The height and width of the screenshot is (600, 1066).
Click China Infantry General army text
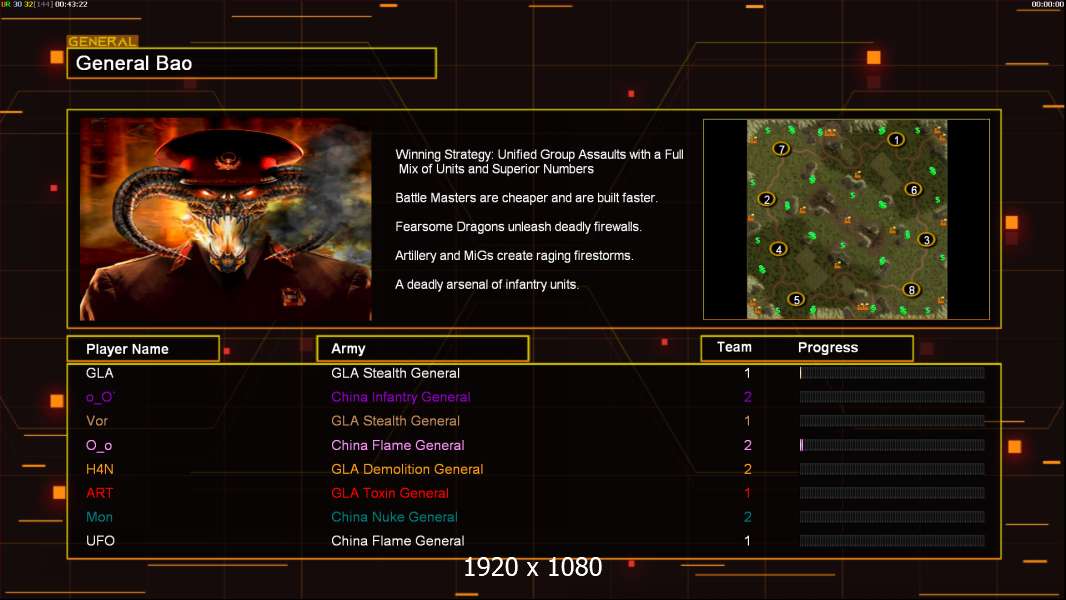[401, 397]
